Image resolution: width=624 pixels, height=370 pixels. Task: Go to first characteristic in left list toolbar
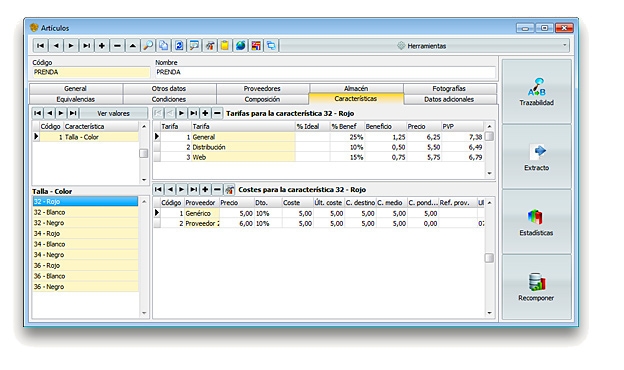click(37, 113)
